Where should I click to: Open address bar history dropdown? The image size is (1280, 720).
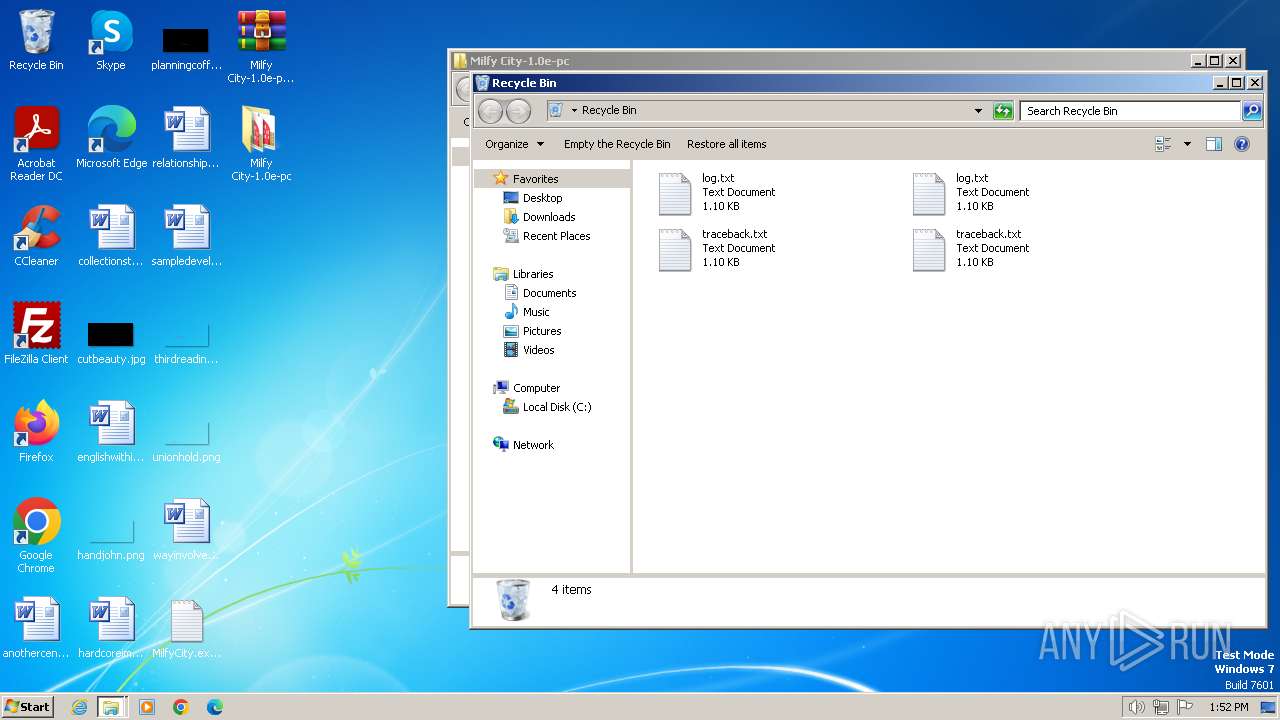[978, 111]
